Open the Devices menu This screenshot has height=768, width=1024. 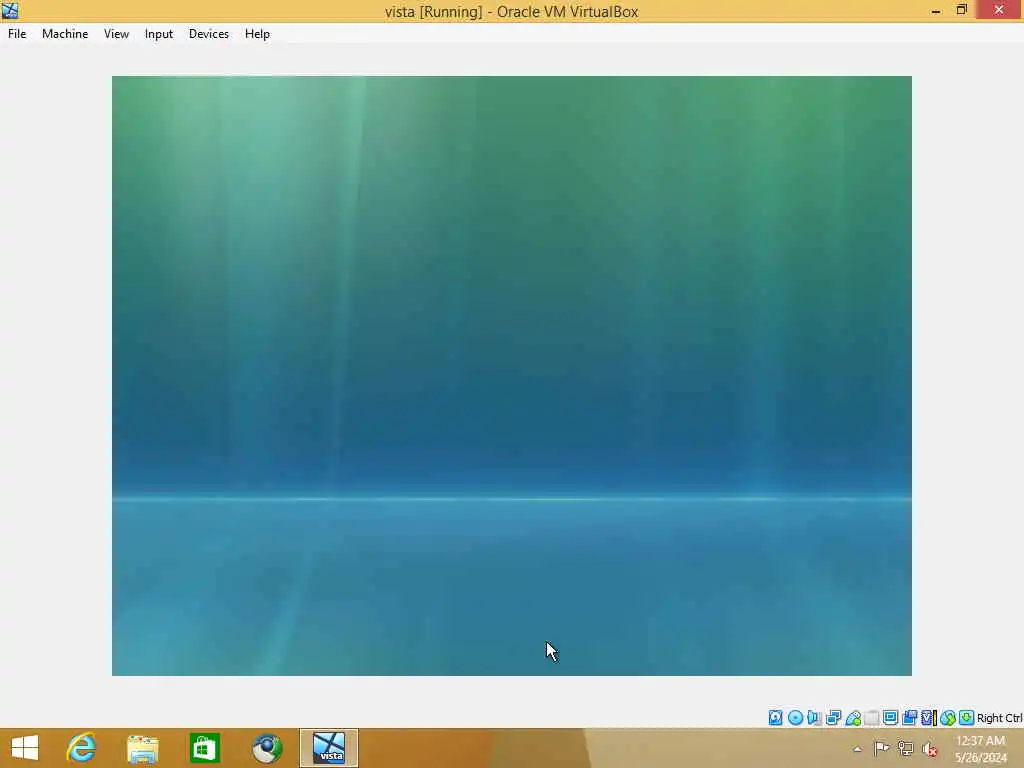209,34
